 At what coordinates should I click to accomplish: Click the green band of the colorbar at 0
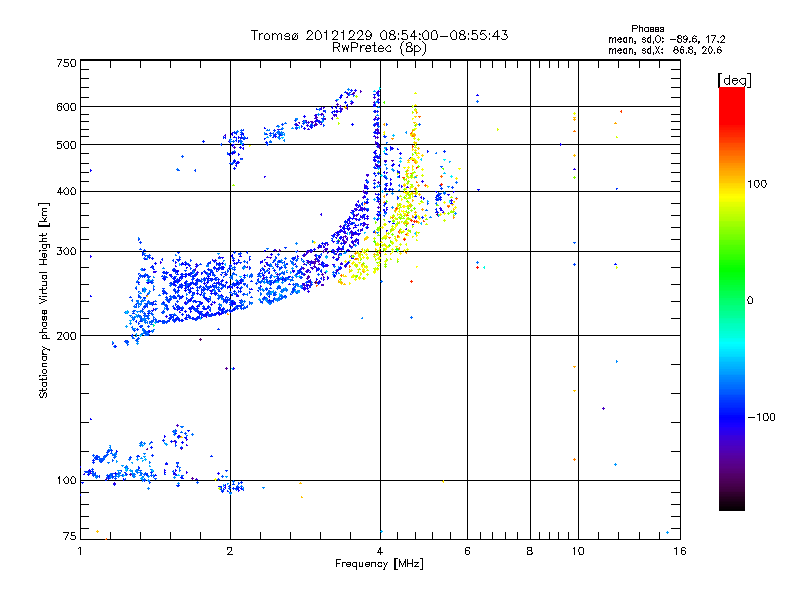click(x=732, y=298)
